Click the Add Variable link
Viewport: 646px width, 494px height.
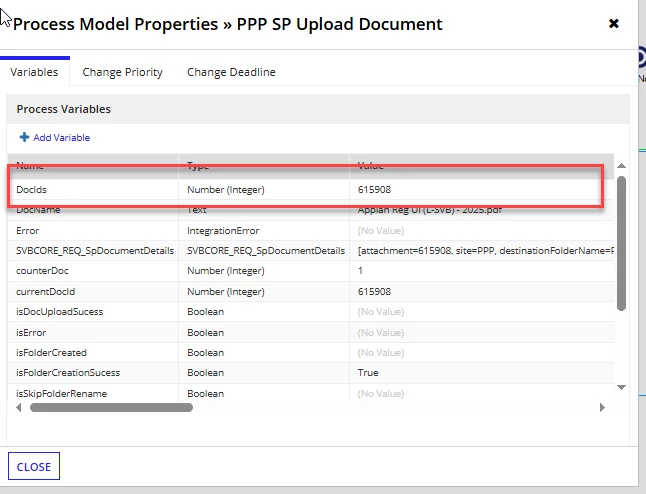click(61, 138)
